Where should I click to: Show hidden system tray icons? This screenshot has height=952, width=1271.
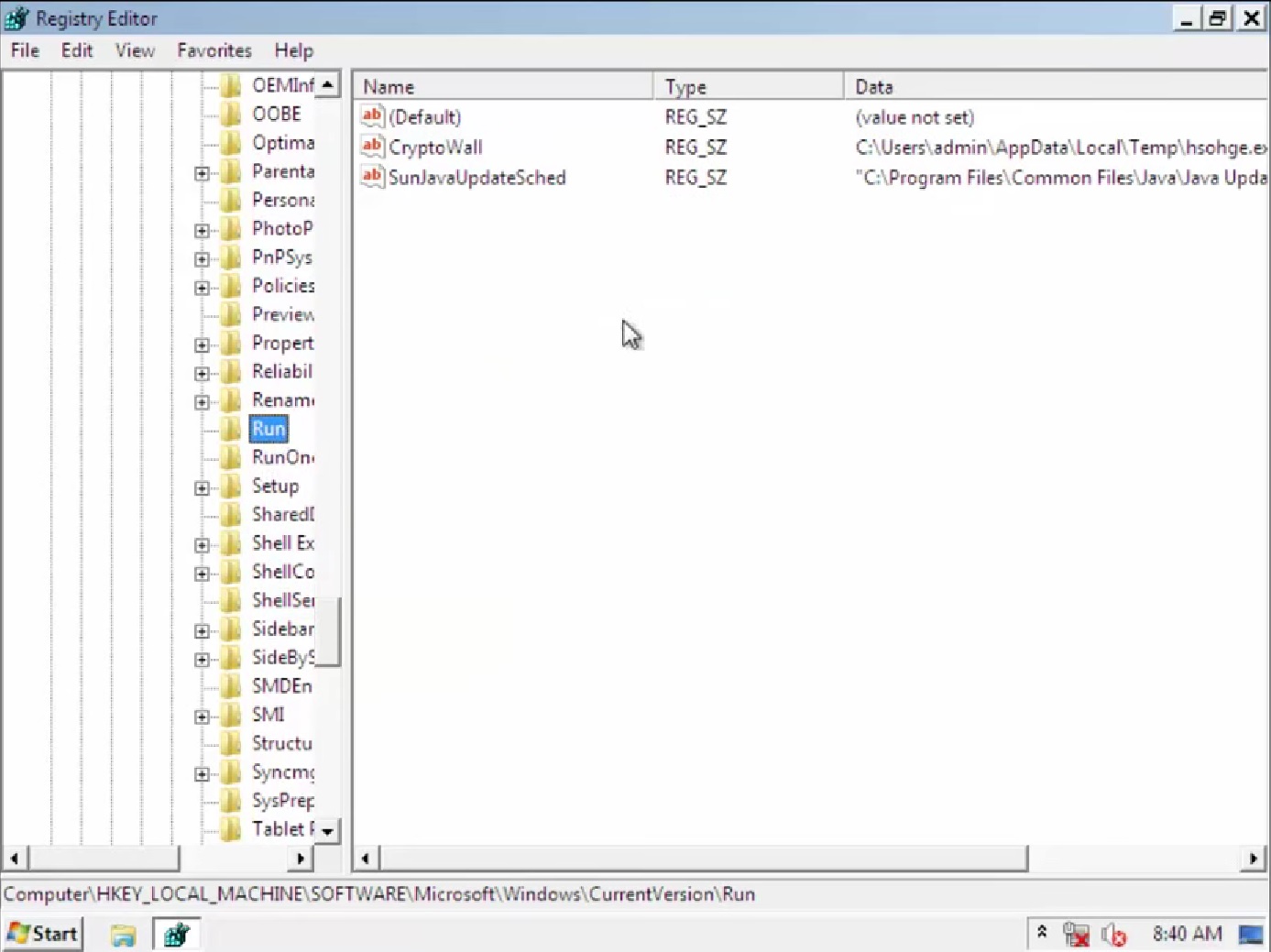click(1042, 933)
